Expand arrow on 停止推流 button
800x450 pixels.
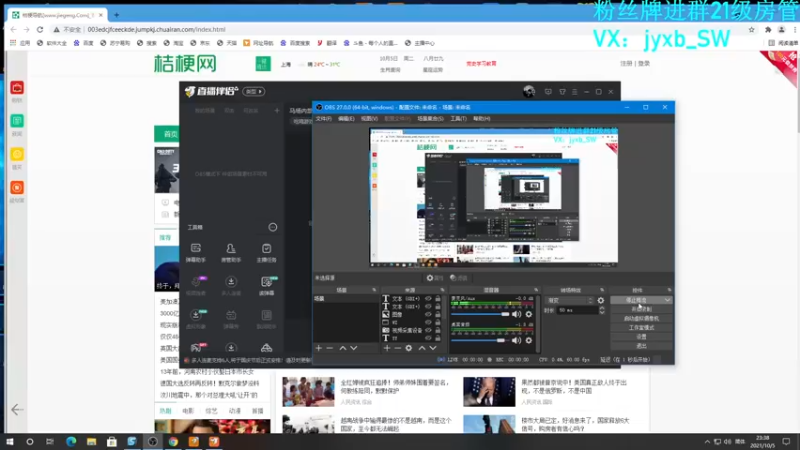[x=667, y=301]
